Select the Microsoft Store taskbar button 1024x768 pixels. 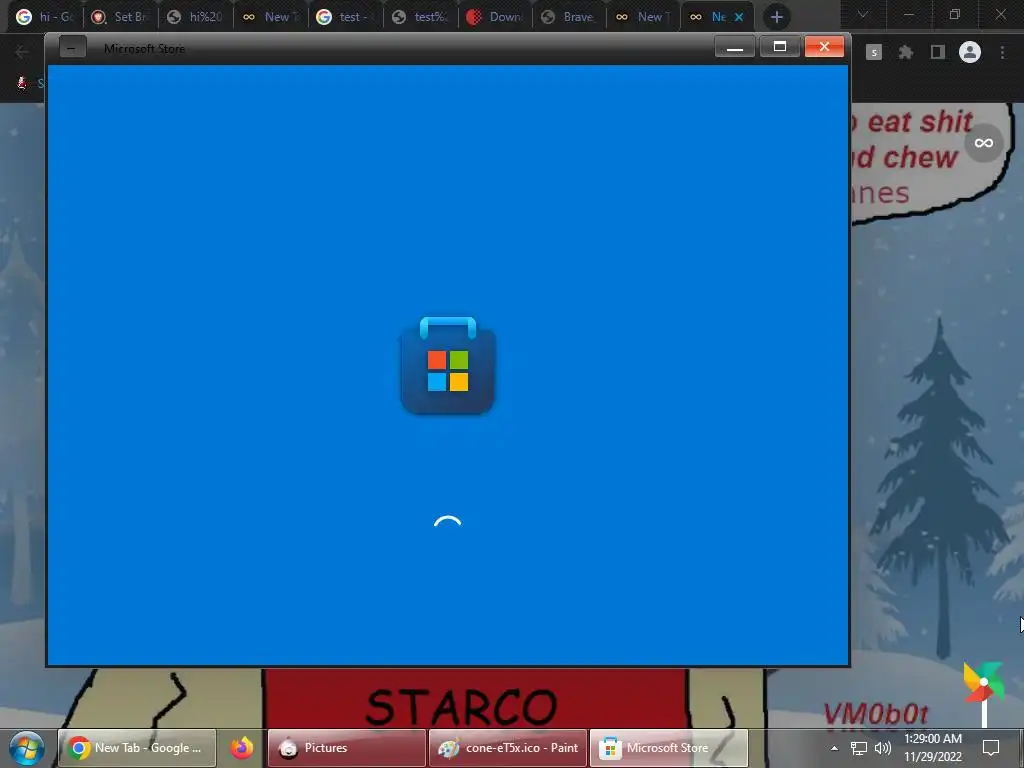pos(669,748)
